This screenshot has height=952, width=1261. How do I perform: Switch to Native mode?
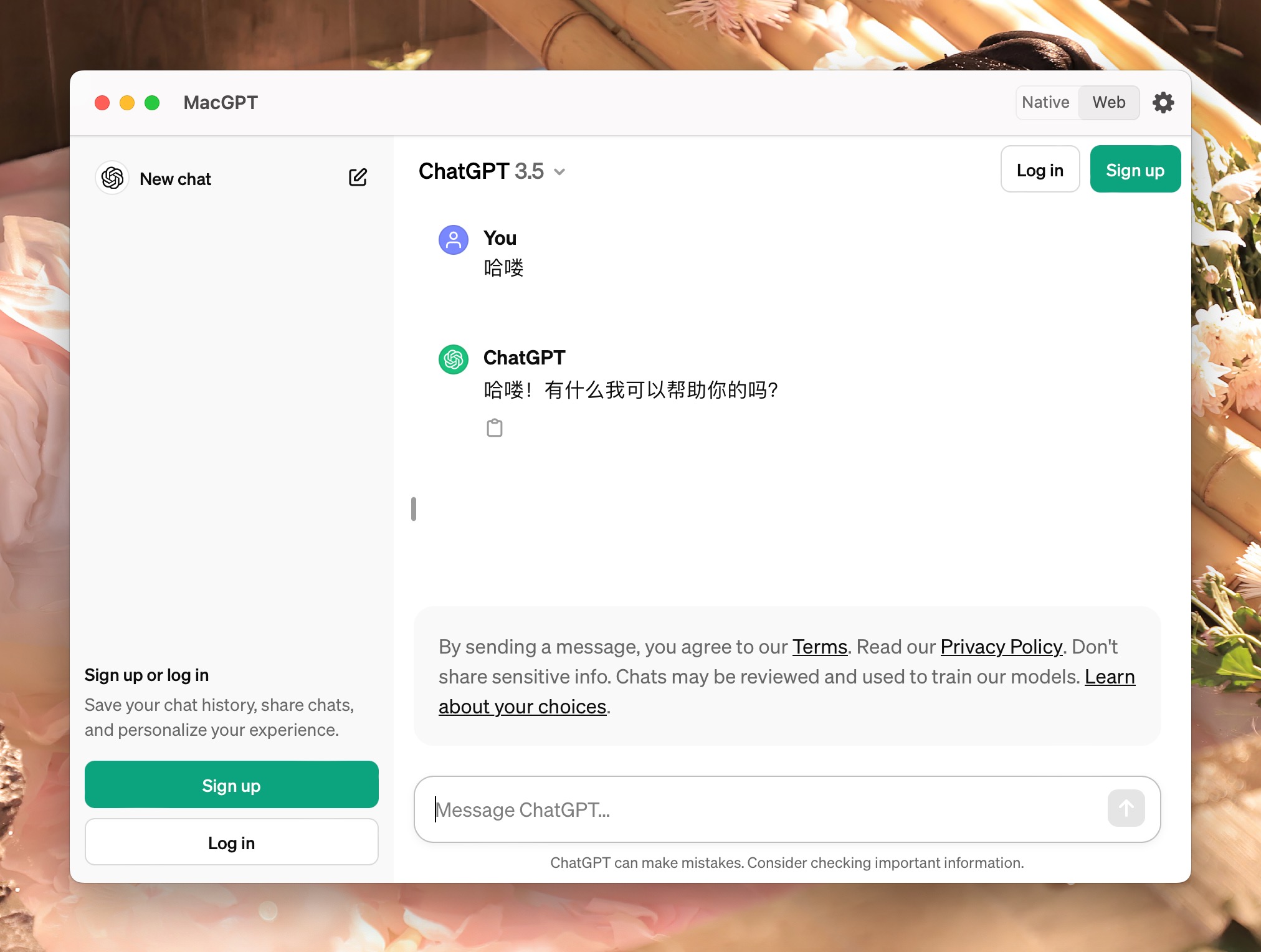pos(1045,103)
